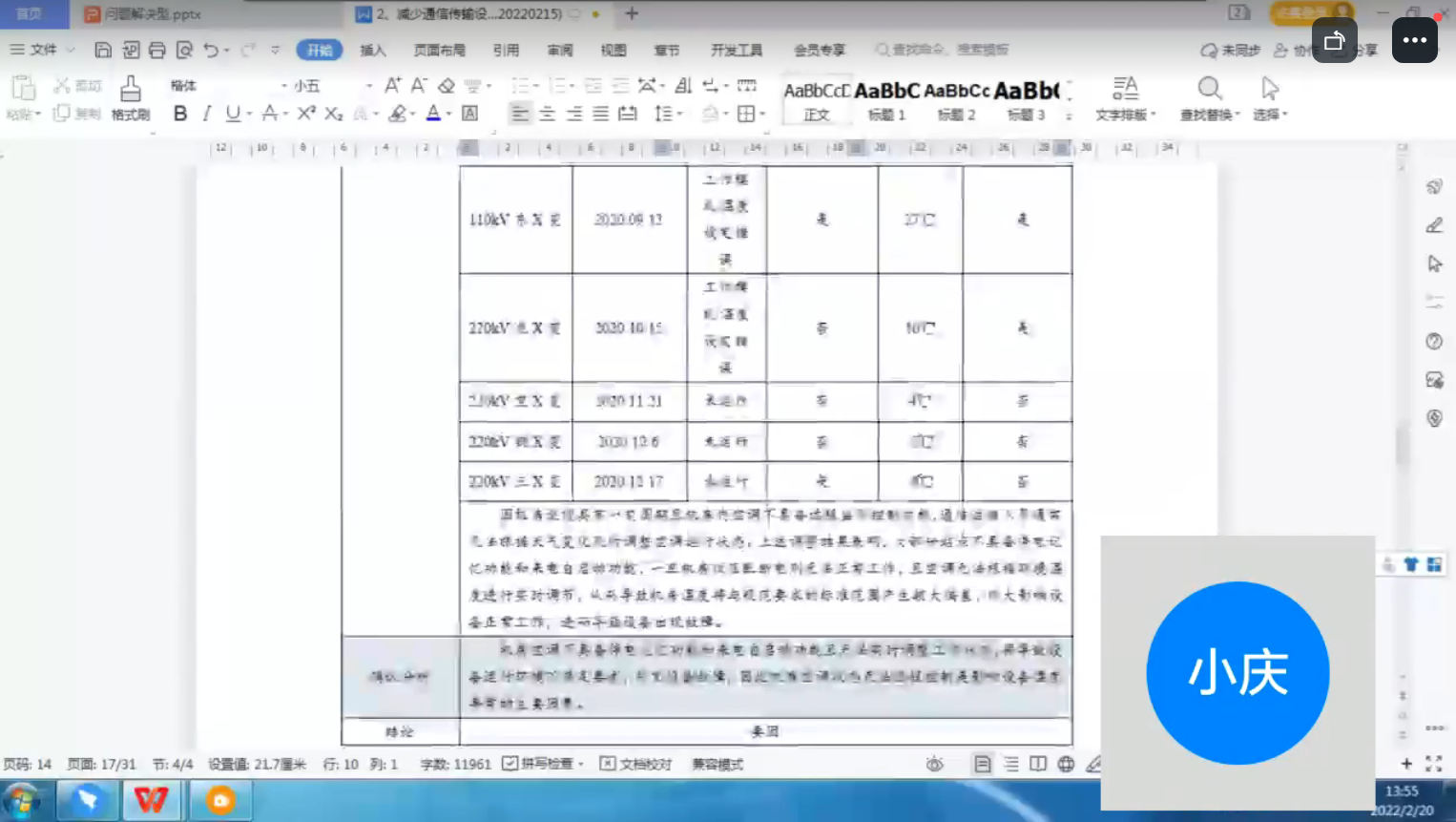Toggle Italic formatting

click(x=206, y=114)
